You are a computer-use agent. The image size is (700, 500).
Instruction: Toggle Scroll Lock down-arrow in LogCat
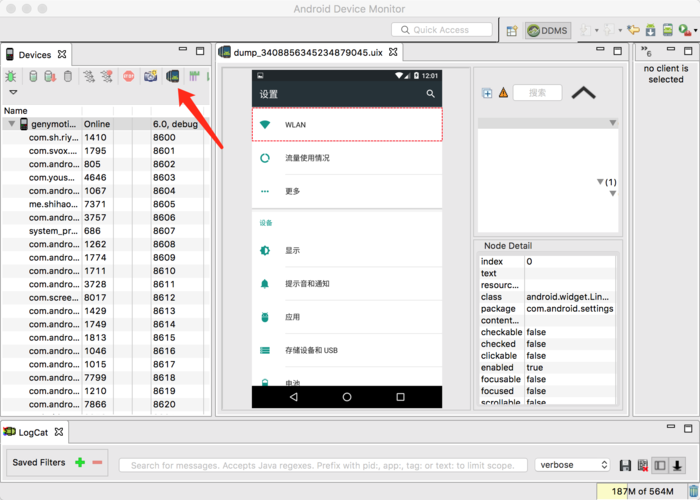tap(677, 466)
